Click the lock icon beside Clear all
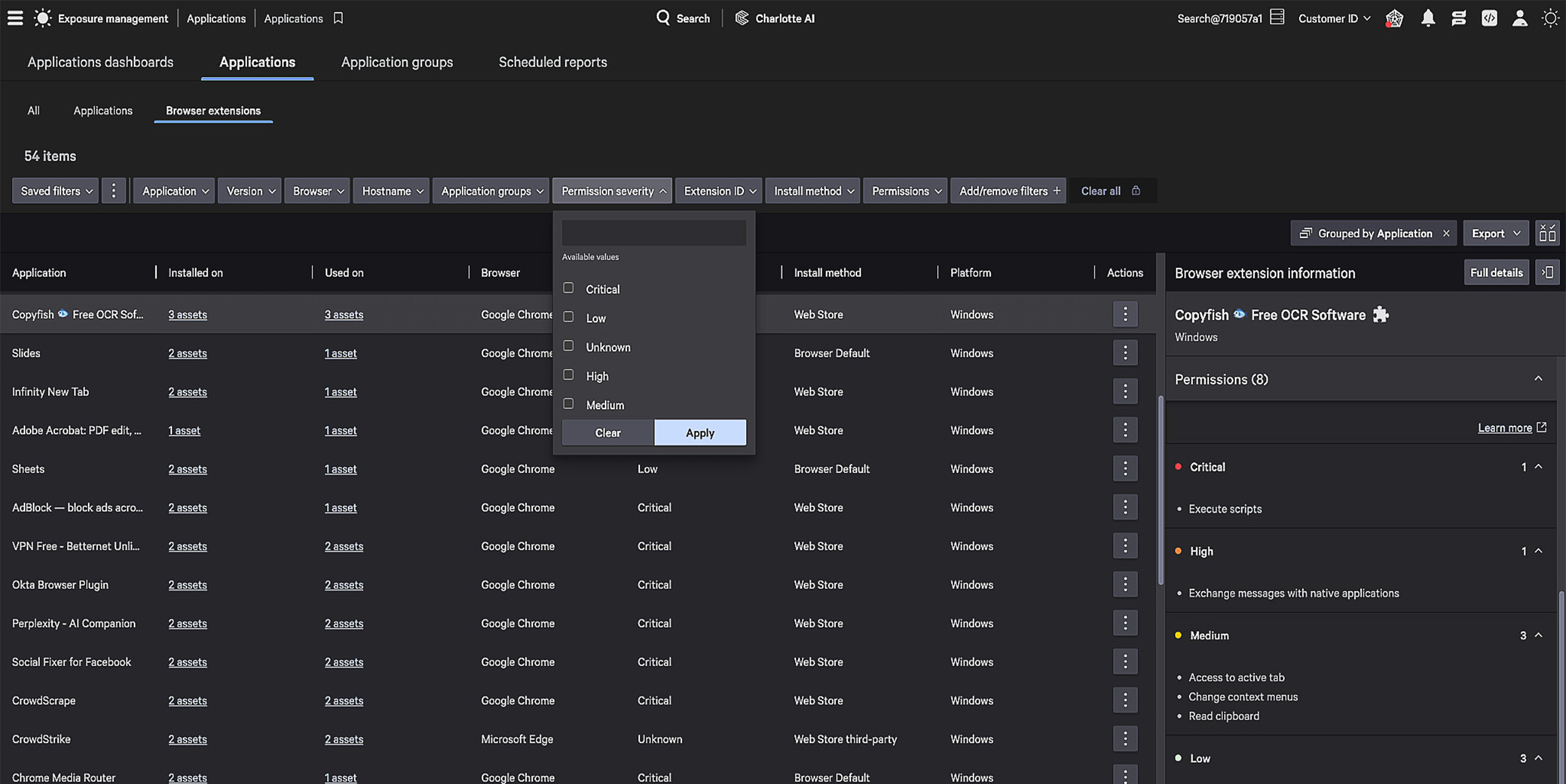The width and height of the screenshot is (1566, 784). [1136, 190]
